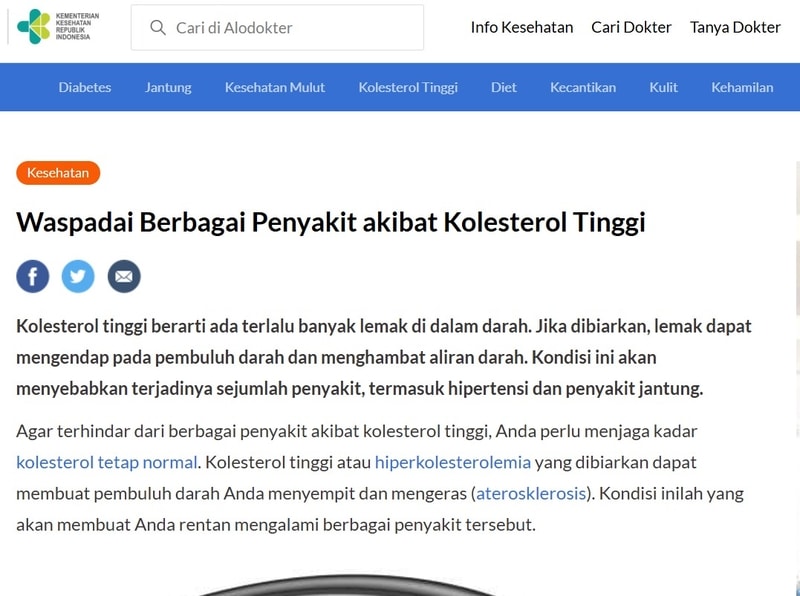The image size is (800, 596).
Task: Choose the Diet category
Action: tap(504, 87)
